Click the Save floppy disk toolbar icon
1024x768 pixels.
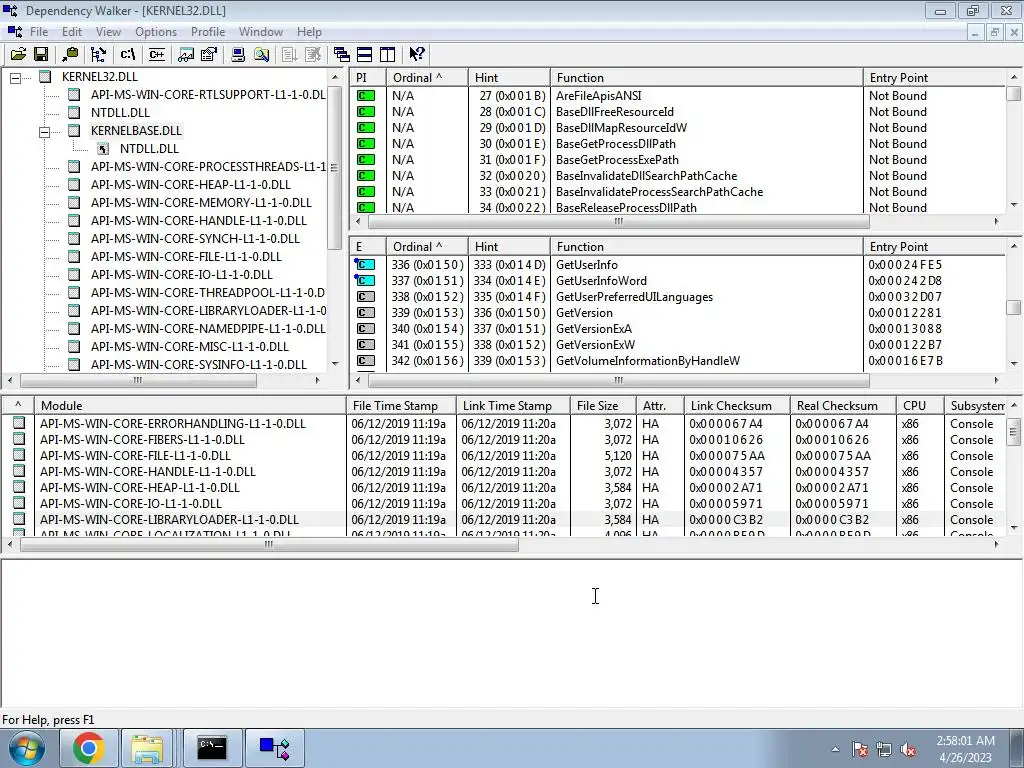40,54
